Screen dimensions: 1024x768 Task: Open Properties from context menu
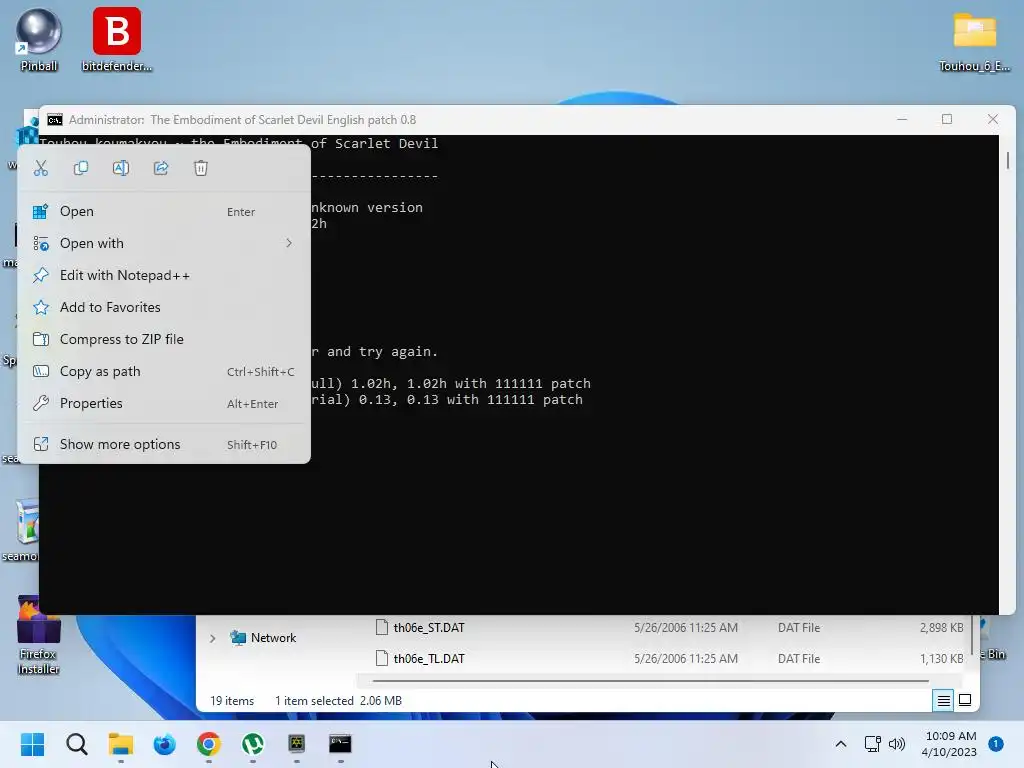click(164, 404)
